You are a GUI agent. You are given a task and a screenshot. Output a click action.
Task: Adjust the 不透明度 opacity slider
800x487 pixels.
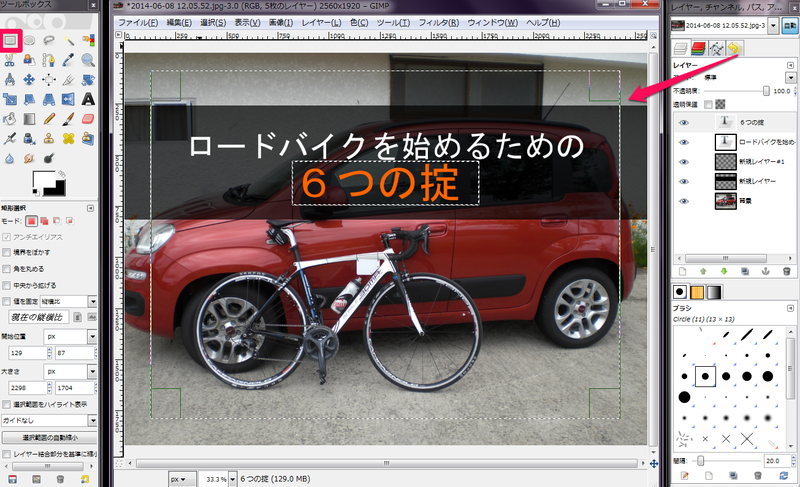click(738, 91)
